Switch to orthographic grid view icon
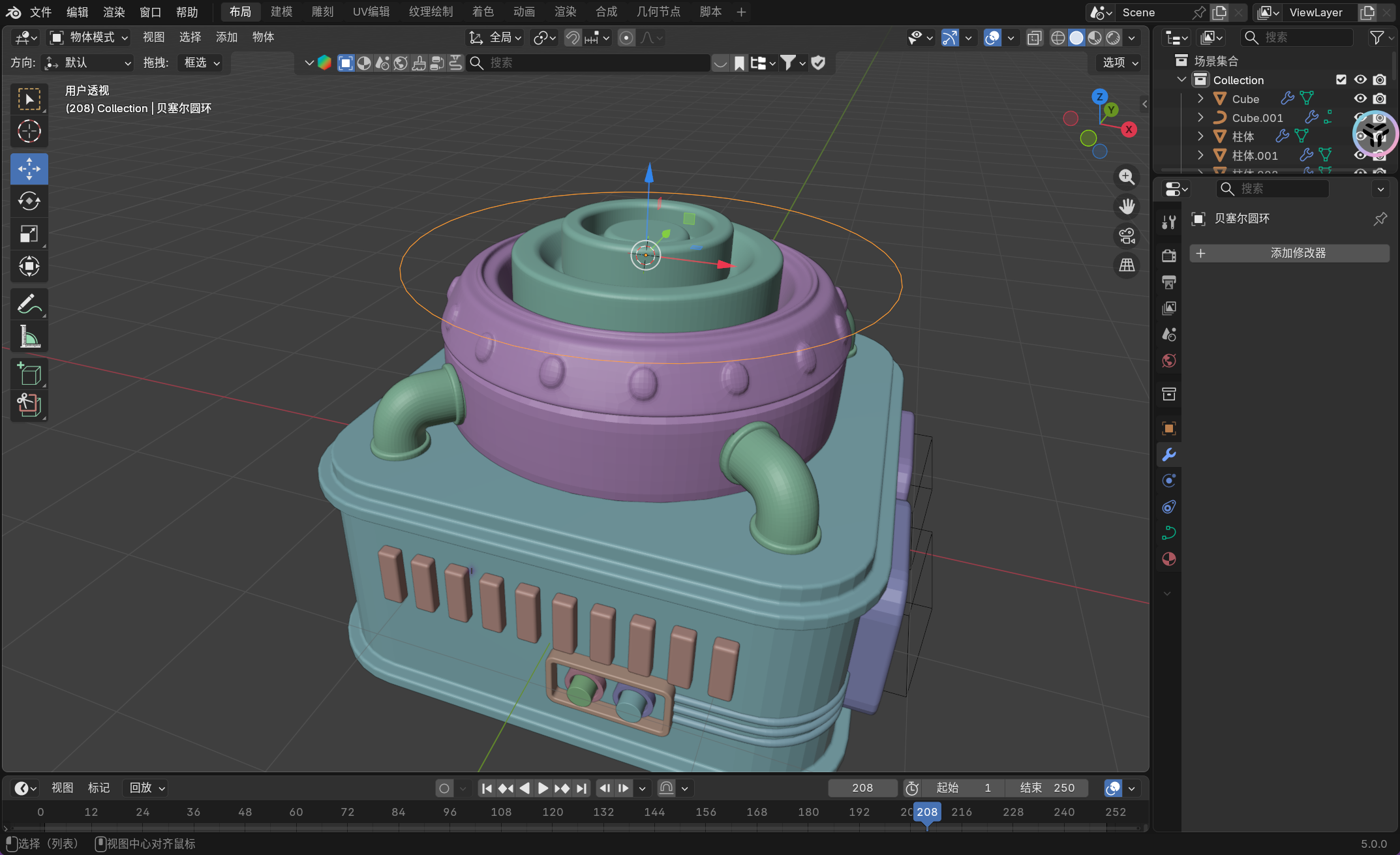 (1127, 265)
